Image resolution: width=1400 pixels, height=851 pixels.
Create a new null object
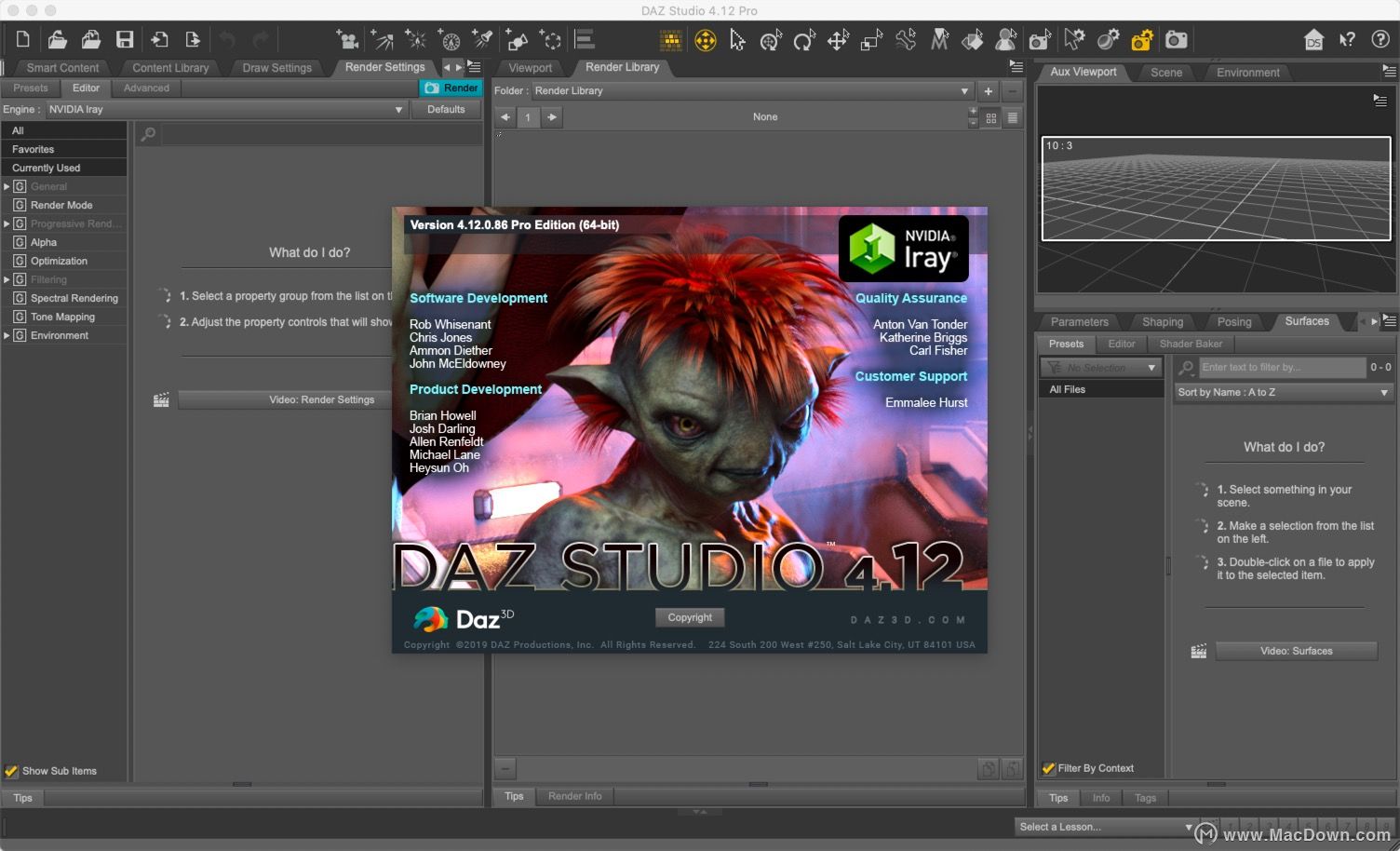tap(551, 40)
